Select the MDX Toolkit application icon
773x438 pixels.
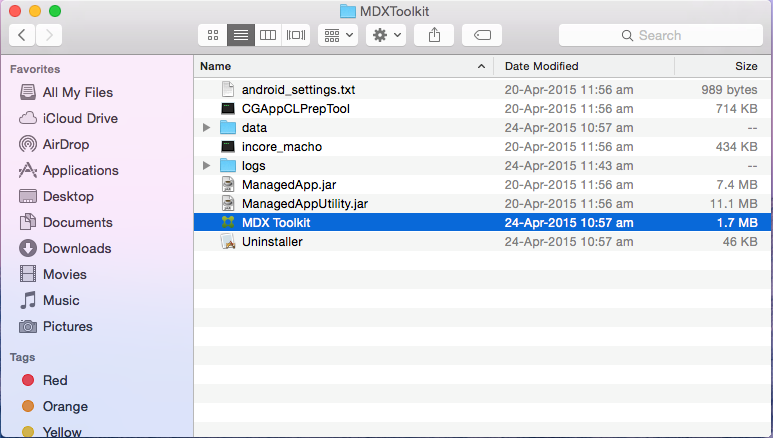pos(228,222)
